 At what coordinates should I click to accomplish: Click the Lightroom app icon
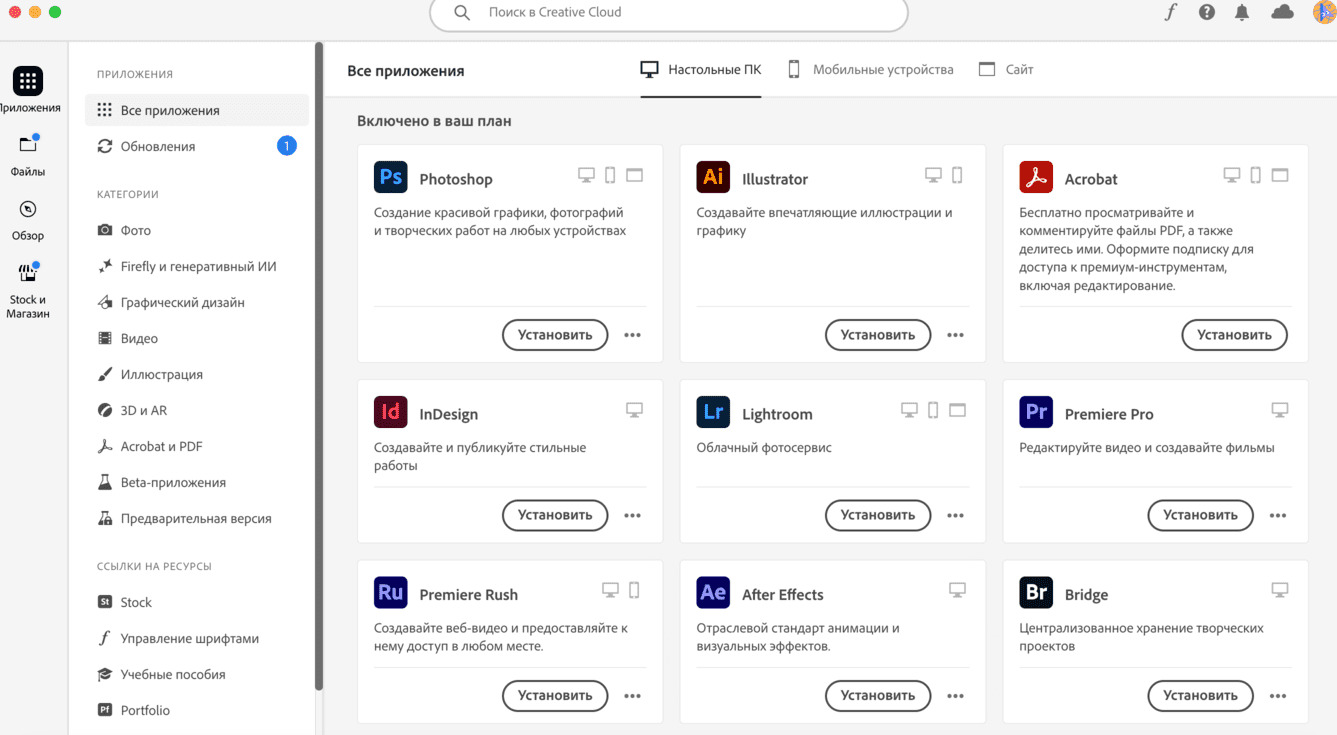pos(714,412)
